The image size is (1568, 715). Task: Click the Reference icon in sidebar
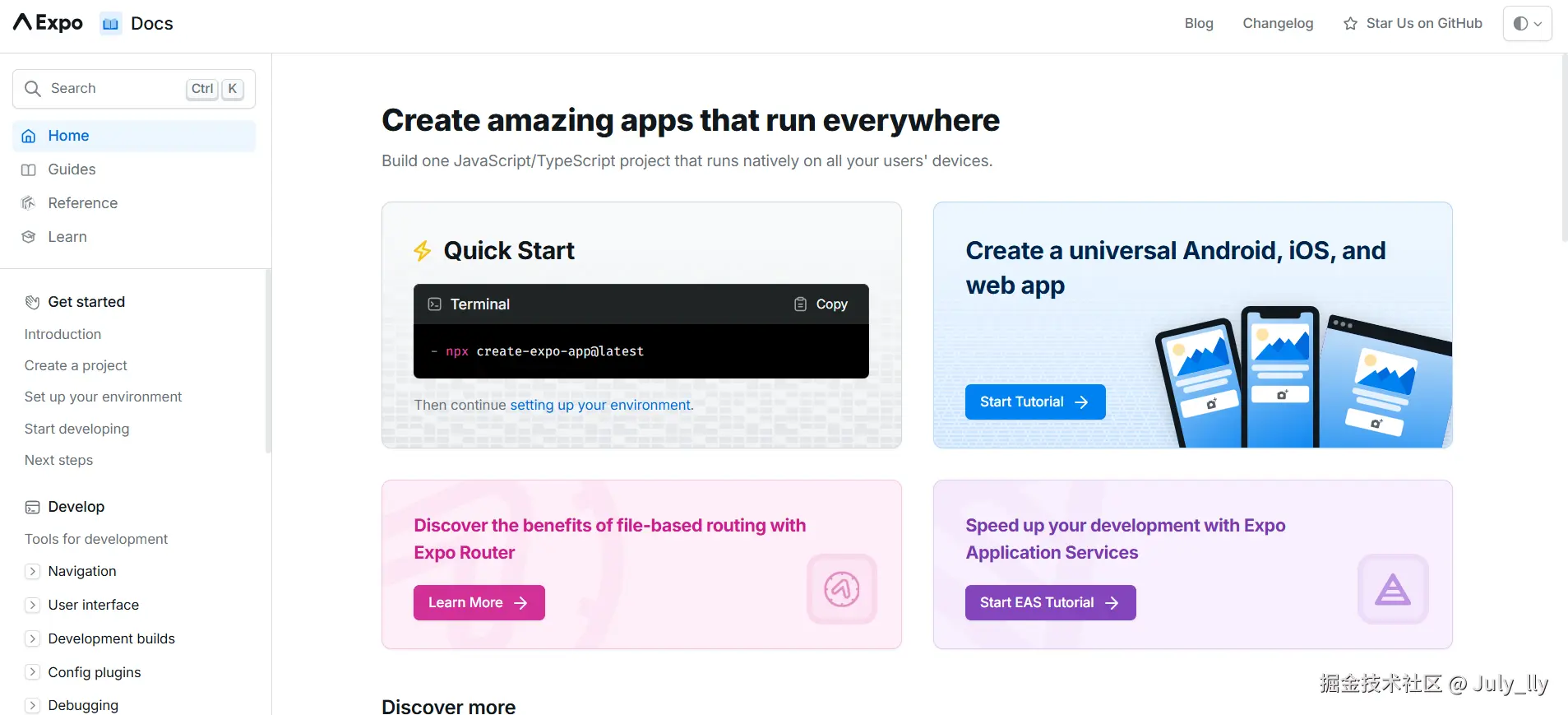click(29, 203)
